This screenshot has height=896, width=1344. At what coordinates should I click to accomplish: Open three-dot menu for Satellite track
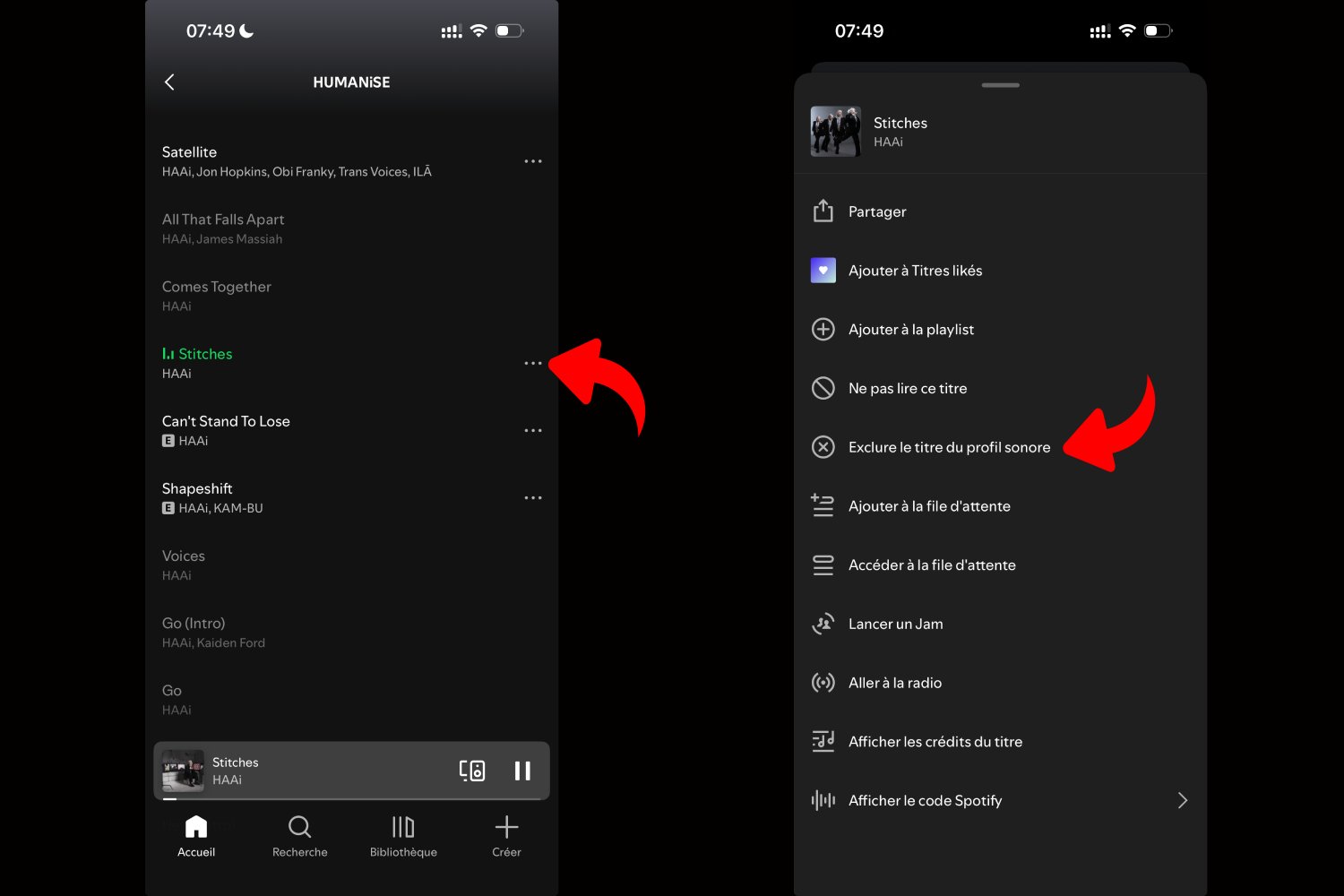click(x=533, y=161)
